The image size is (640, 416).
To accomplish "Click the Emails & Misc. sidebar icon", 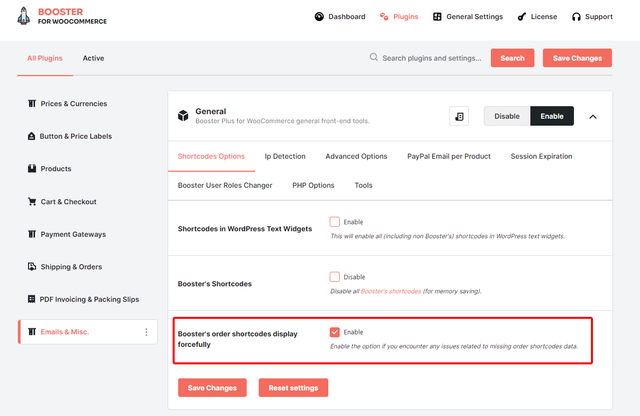I will point(32,331).
